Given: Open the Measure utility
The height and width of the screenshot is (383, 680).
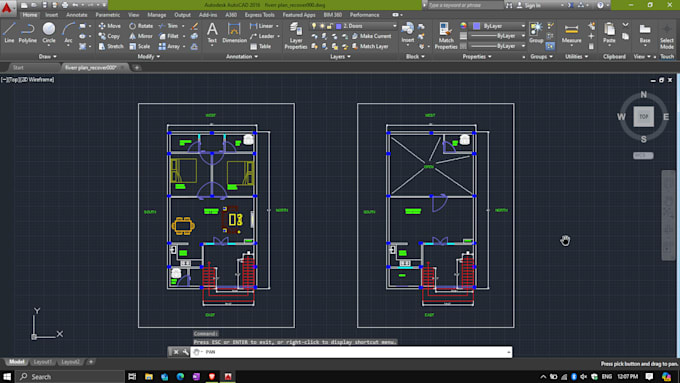Looking at the screenshot, I should [x=572, y=33].
